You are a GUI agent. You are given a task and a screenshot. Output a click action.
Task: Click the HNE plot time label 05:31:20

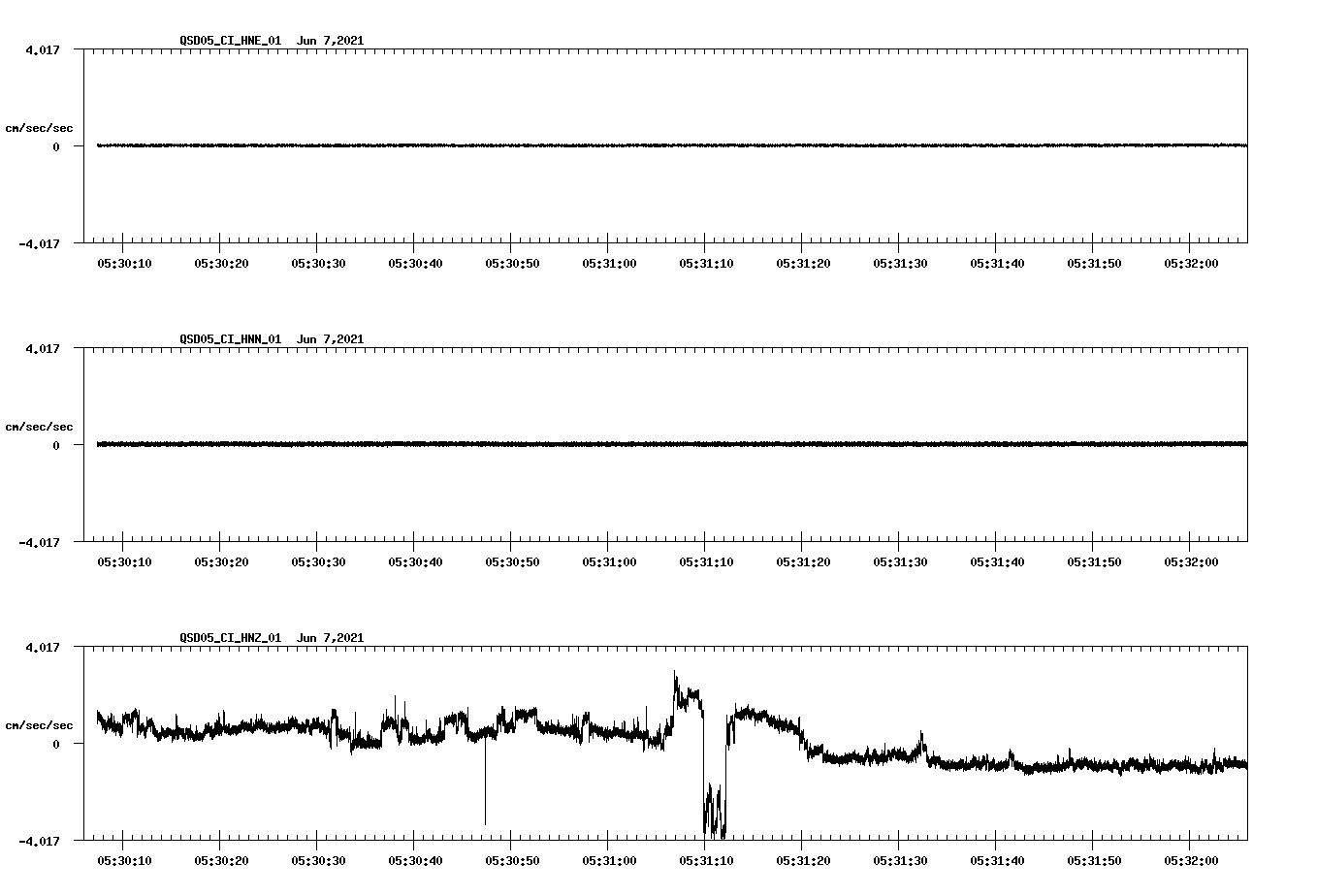[x=803, y=264]
